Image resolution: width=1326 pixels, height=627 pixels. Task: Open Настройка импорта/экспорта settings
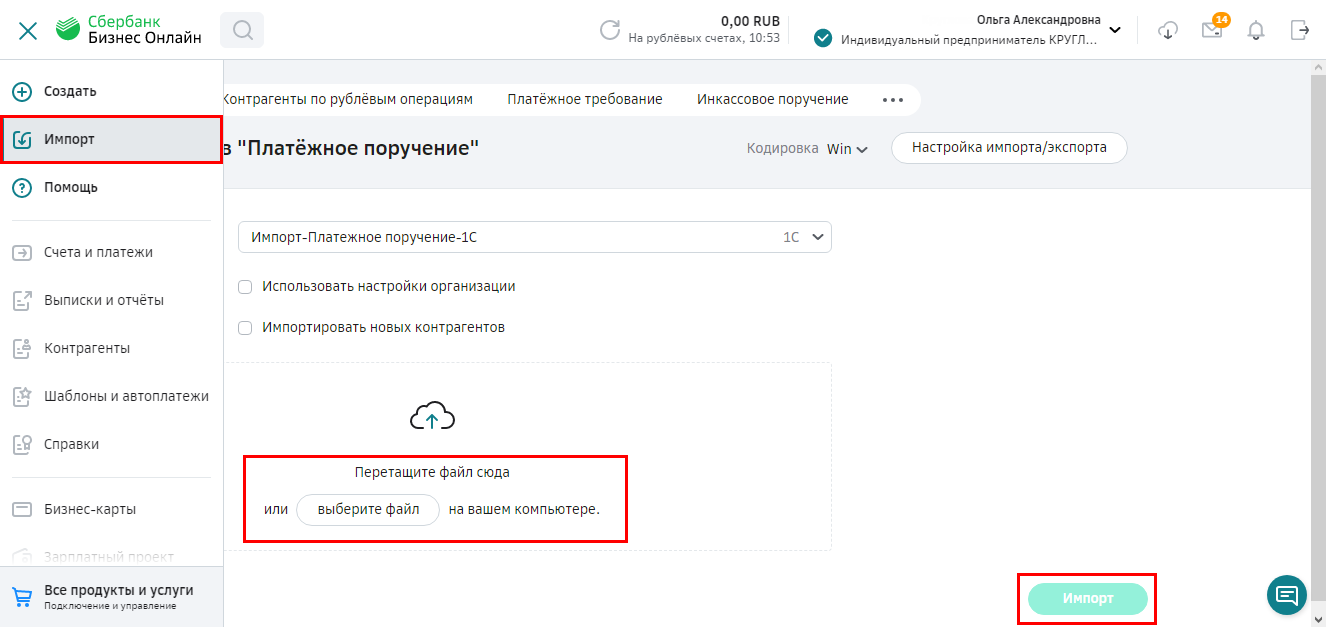pos(1008,148)
